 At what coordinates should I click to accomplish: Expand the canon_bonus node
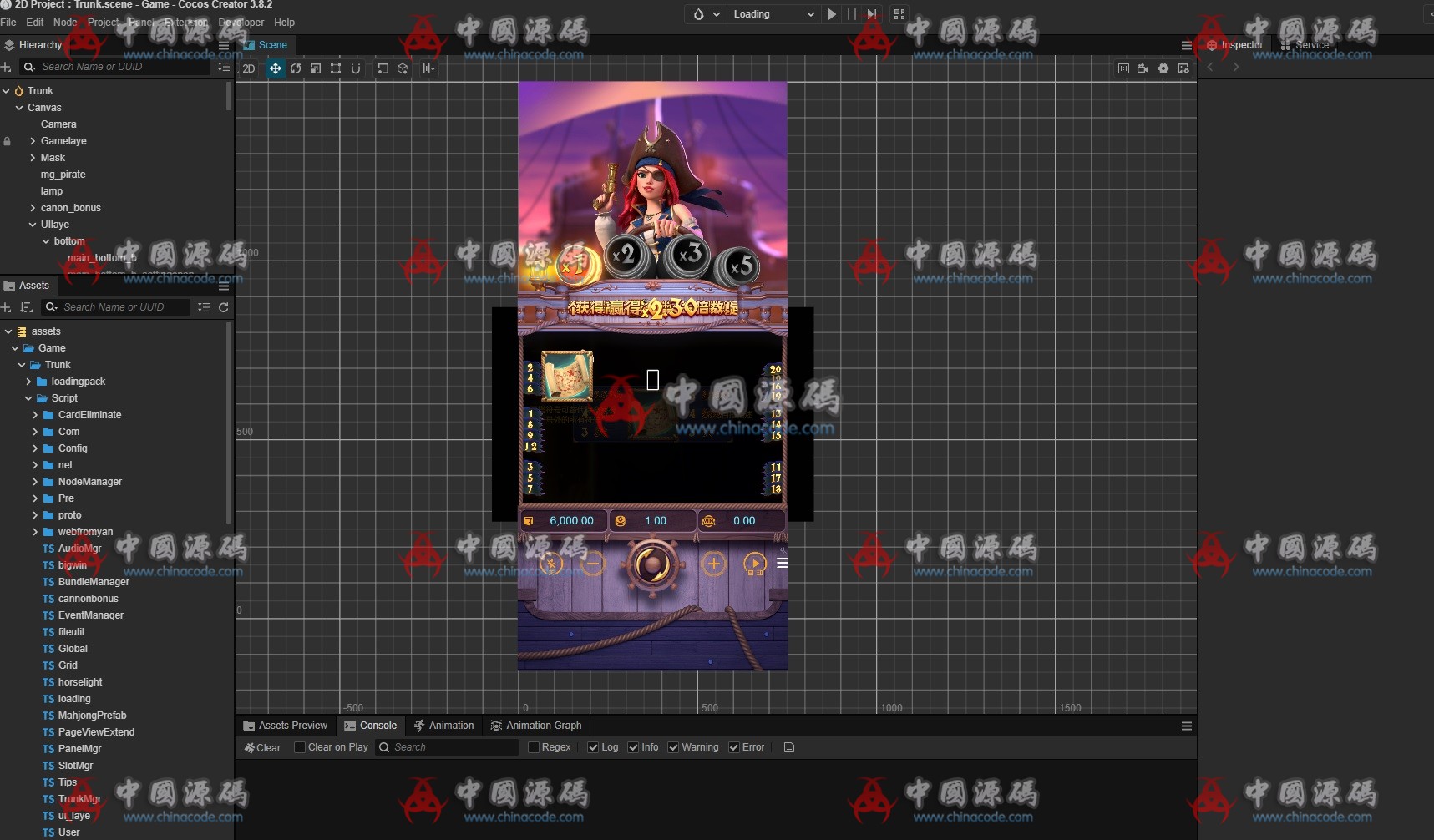pyautogui.click(x=33, y=208)
